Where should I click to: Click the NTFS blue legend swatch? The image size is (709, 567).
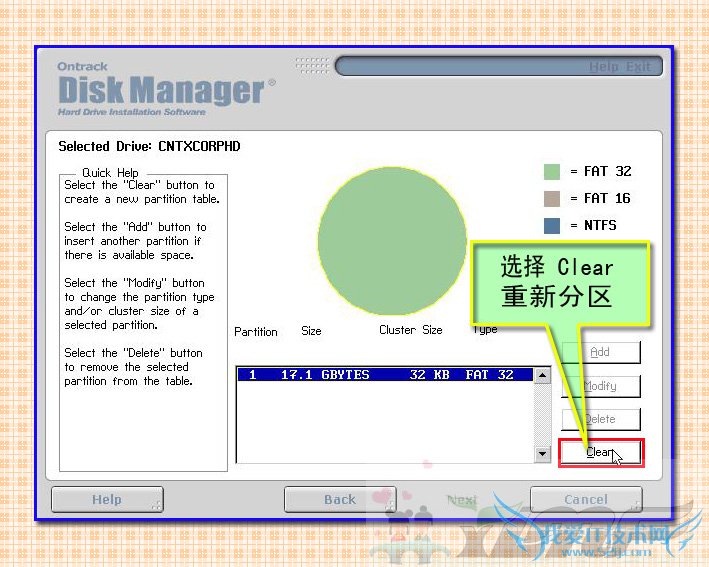click(552, 225)
